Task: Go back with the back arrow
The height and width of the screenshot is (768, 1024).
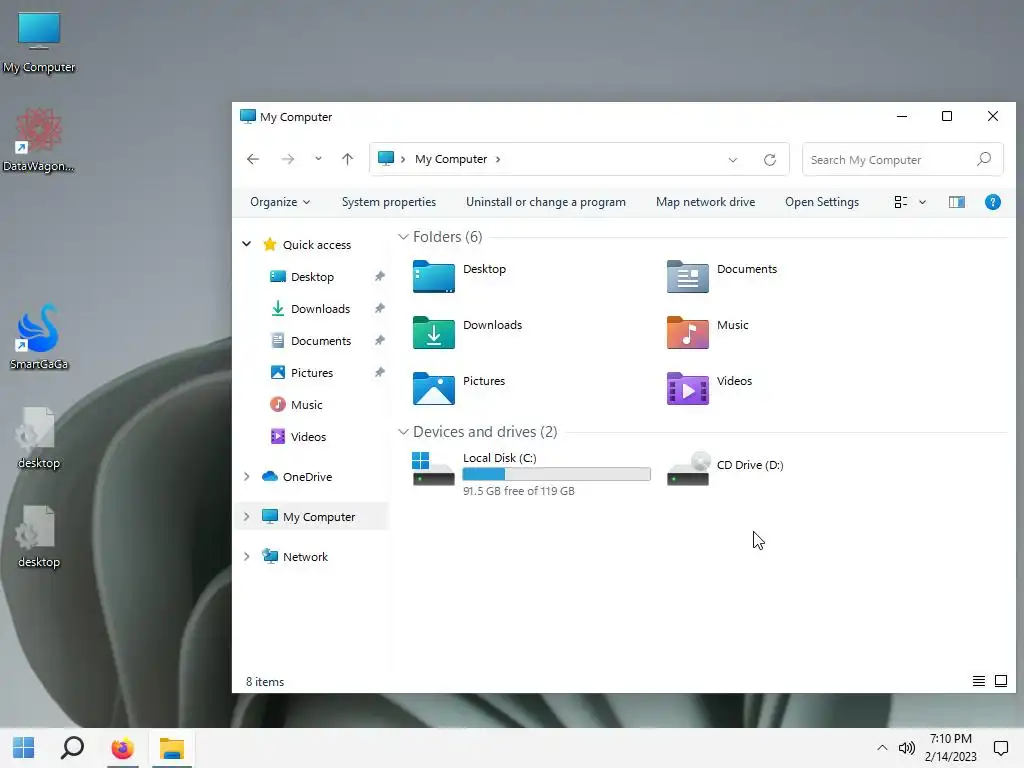Action: point(253,159)
